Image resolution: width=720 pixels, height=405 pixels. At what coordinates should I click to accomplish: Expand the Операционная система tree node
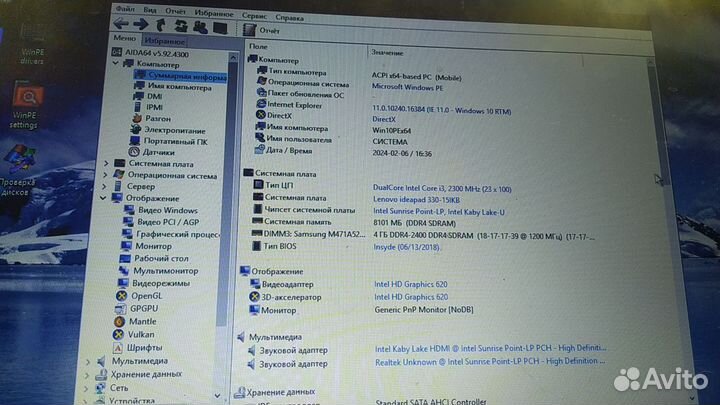click(105, 174)
